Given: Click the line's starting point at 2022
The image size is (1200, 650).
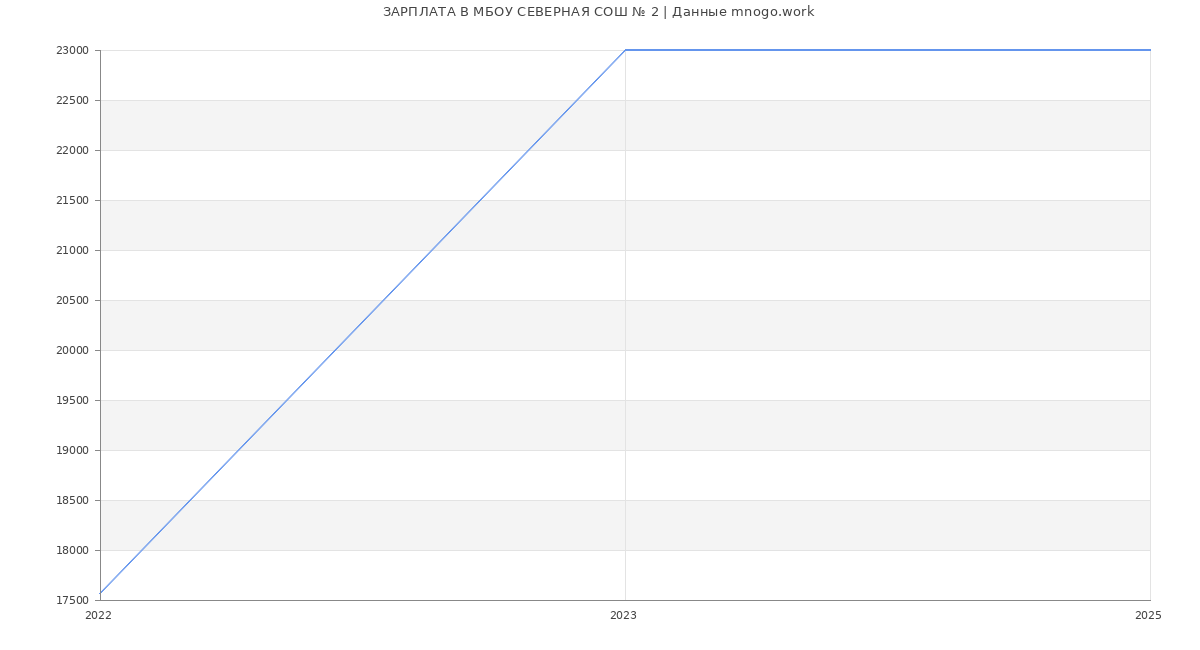Looking at the screenshot, I should (x=101, y=593).
